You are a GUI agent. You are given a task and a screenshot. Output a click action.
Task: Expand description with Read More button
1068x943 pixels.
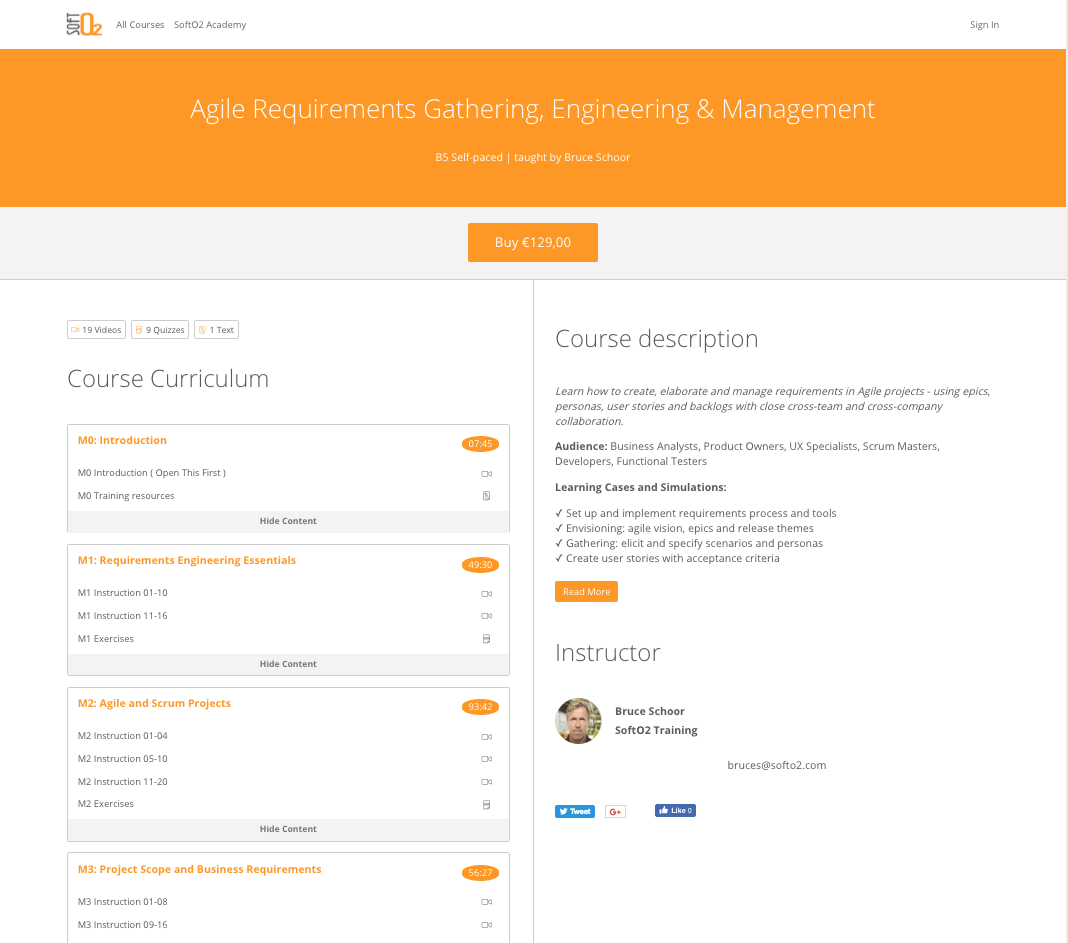[586, 591]
